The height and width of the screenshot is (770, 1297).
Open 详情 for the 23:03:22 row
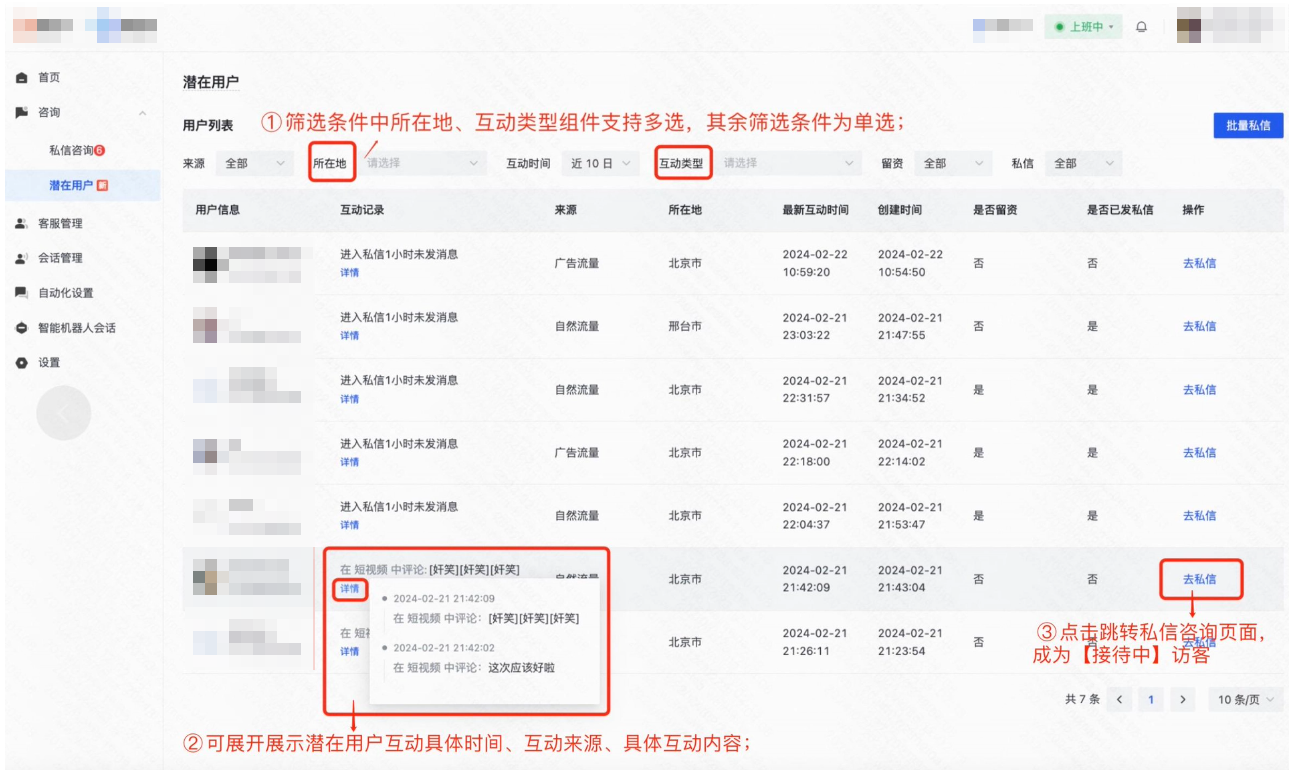[349, 336]
